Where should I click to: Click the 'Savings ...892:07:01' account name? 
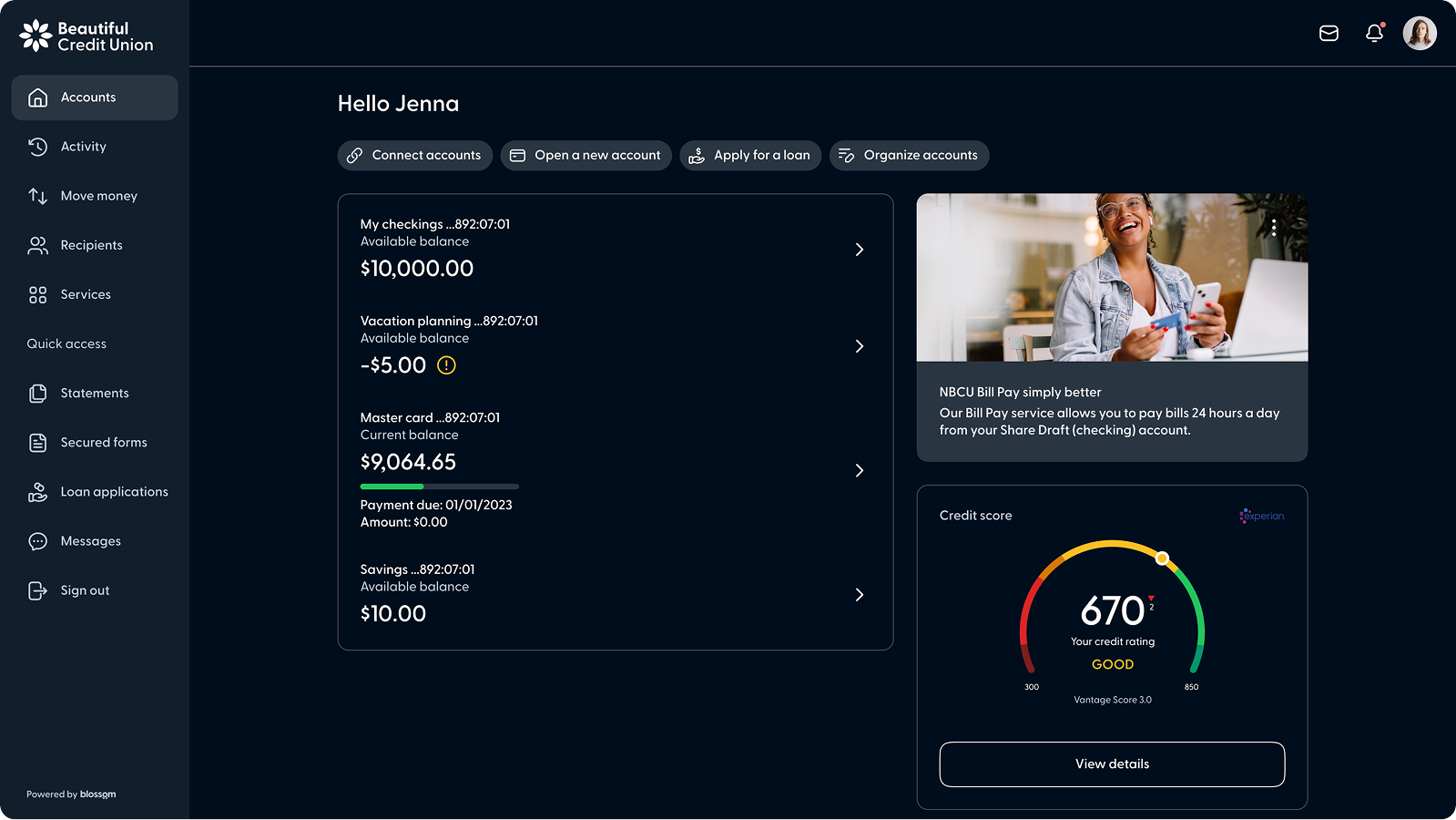click(x=417, y=569)
